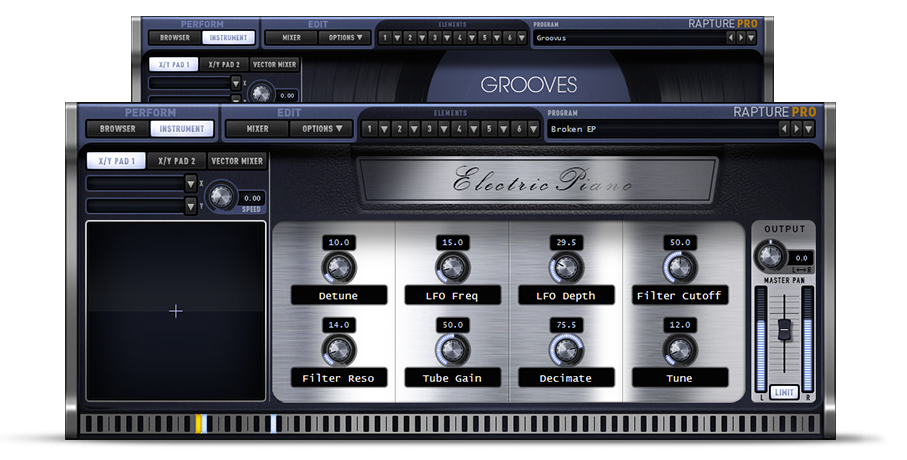The image size is (907, 460).
Task: Go to next program in the Broken EP window
Action: [x=796, y=129]
